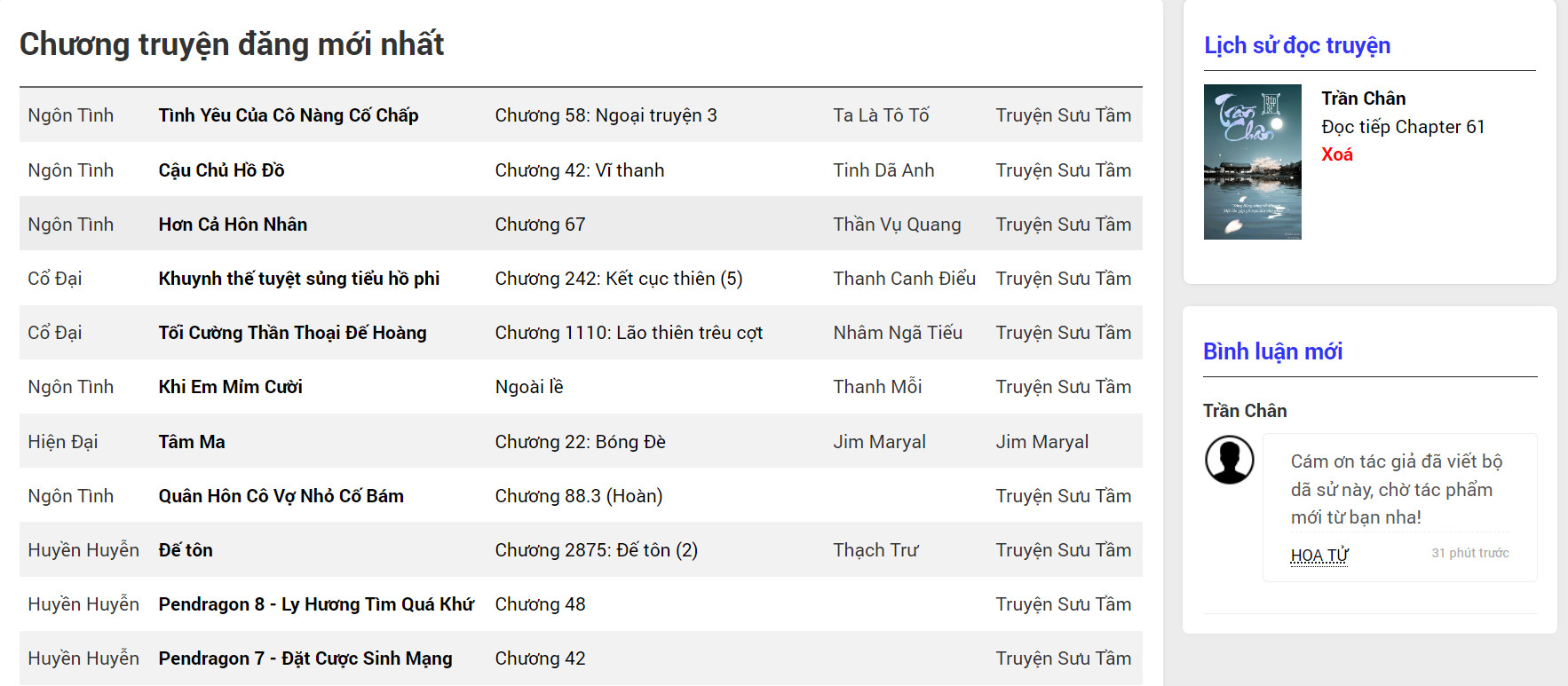Open Chương 88.3 (Hoàn) chapter
Screen dimensions: 1568x686
(x=579, y=496)
